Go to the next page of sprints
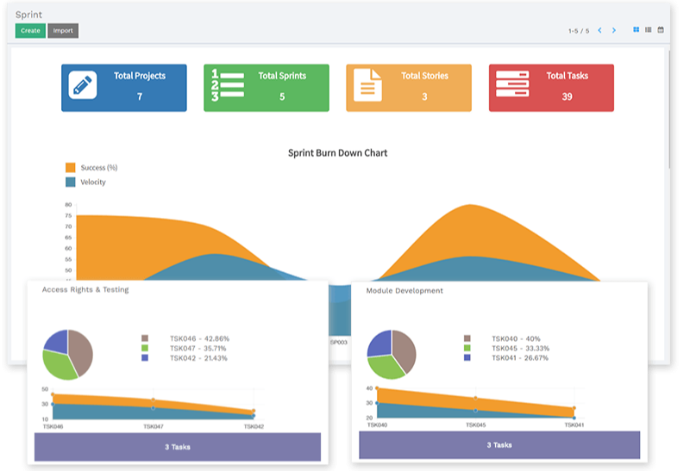Viewport: 690px width, 471px height. 614,31
